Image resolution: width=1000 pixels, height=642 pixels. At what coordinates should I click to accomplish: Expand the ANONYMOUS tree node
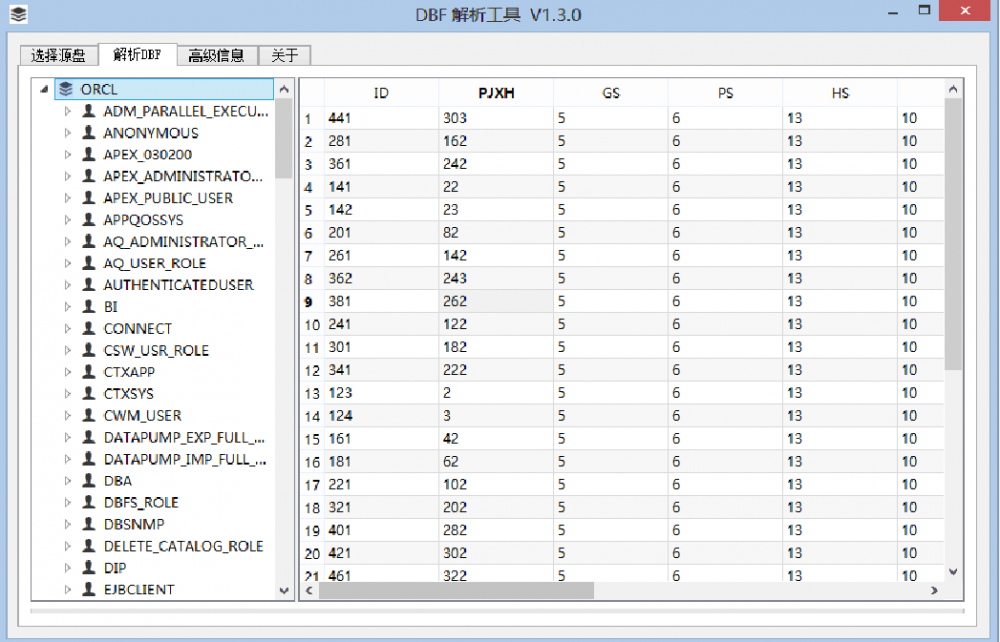68,133
